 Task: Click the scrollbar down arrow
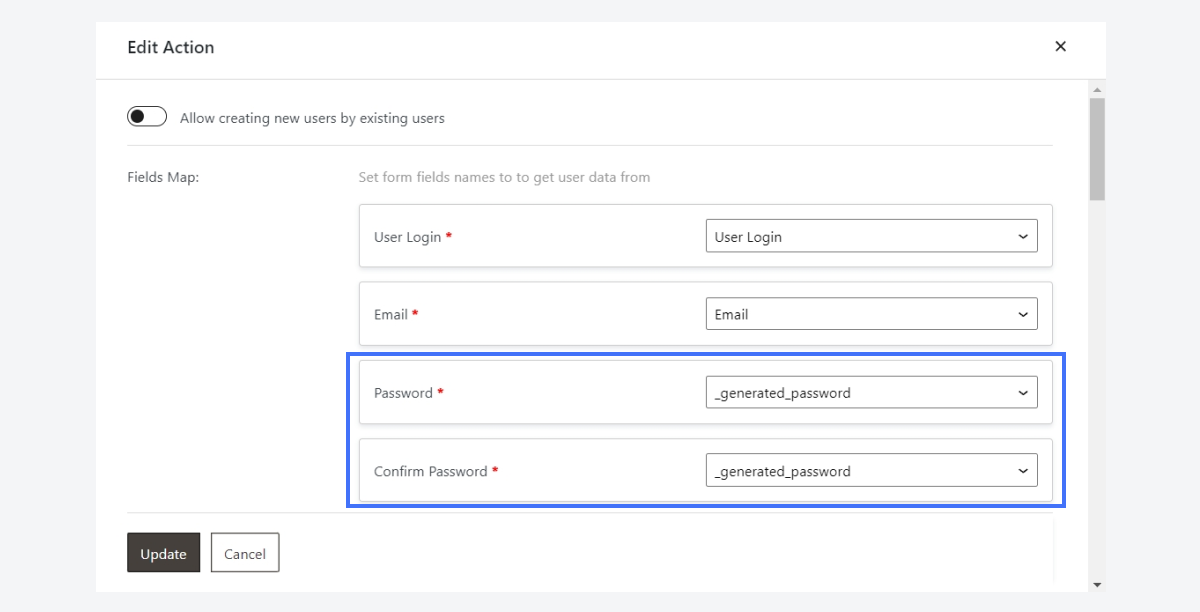coord(1097,584)
